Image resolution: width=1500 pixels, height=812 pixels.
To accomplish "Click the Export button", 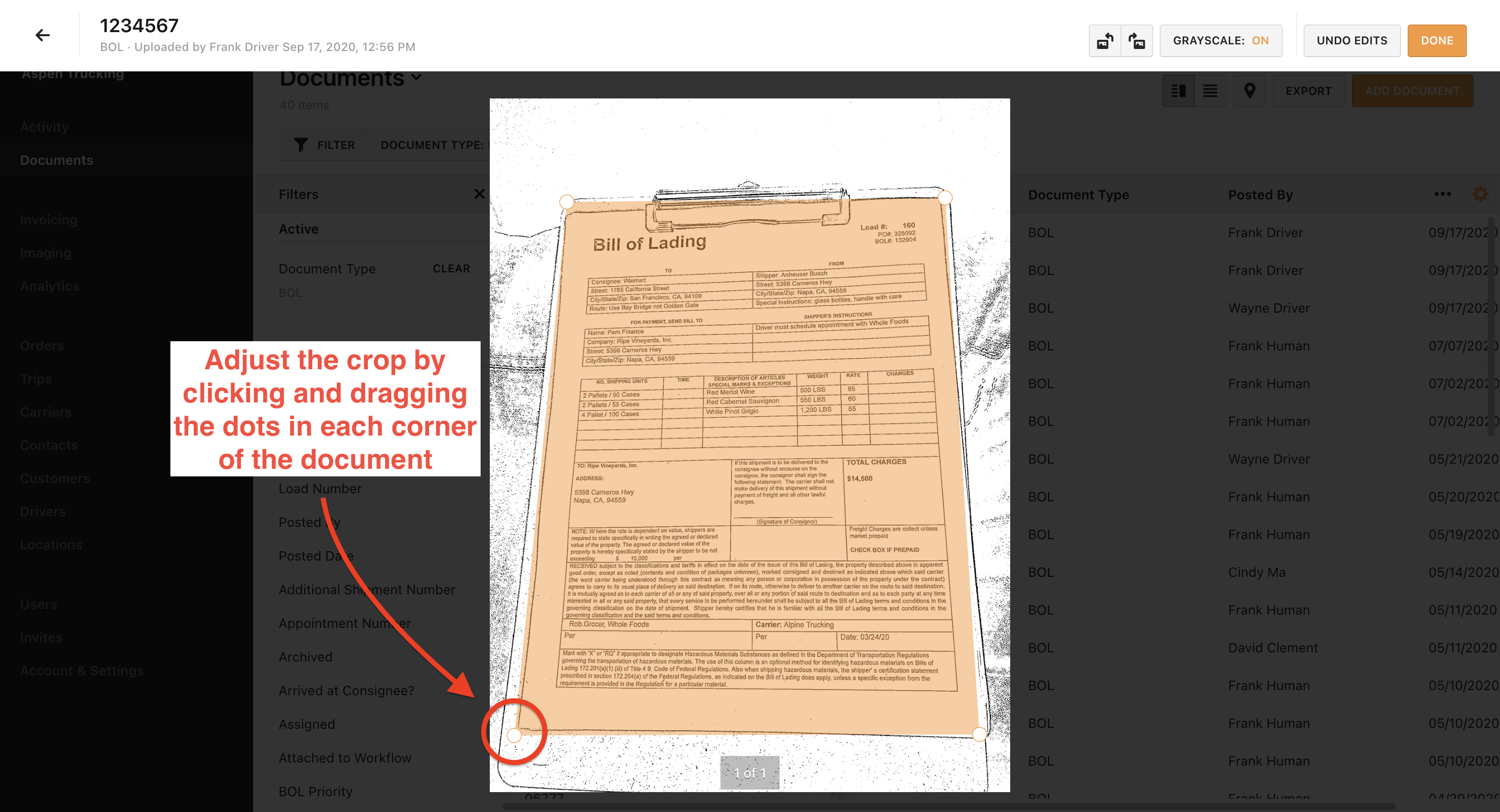I will coord(1309,91).
